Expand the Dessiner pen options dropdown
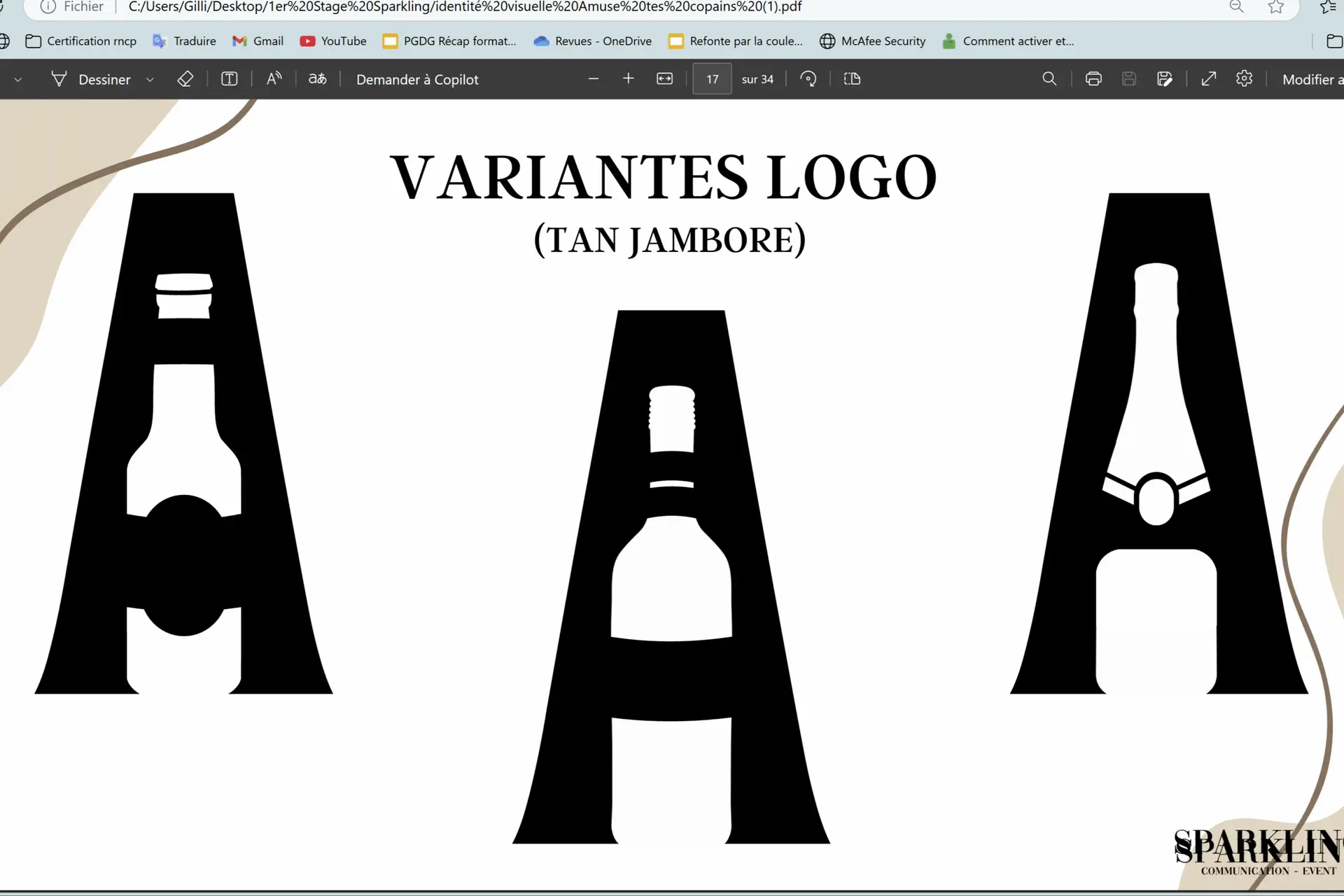 point(150,80)
